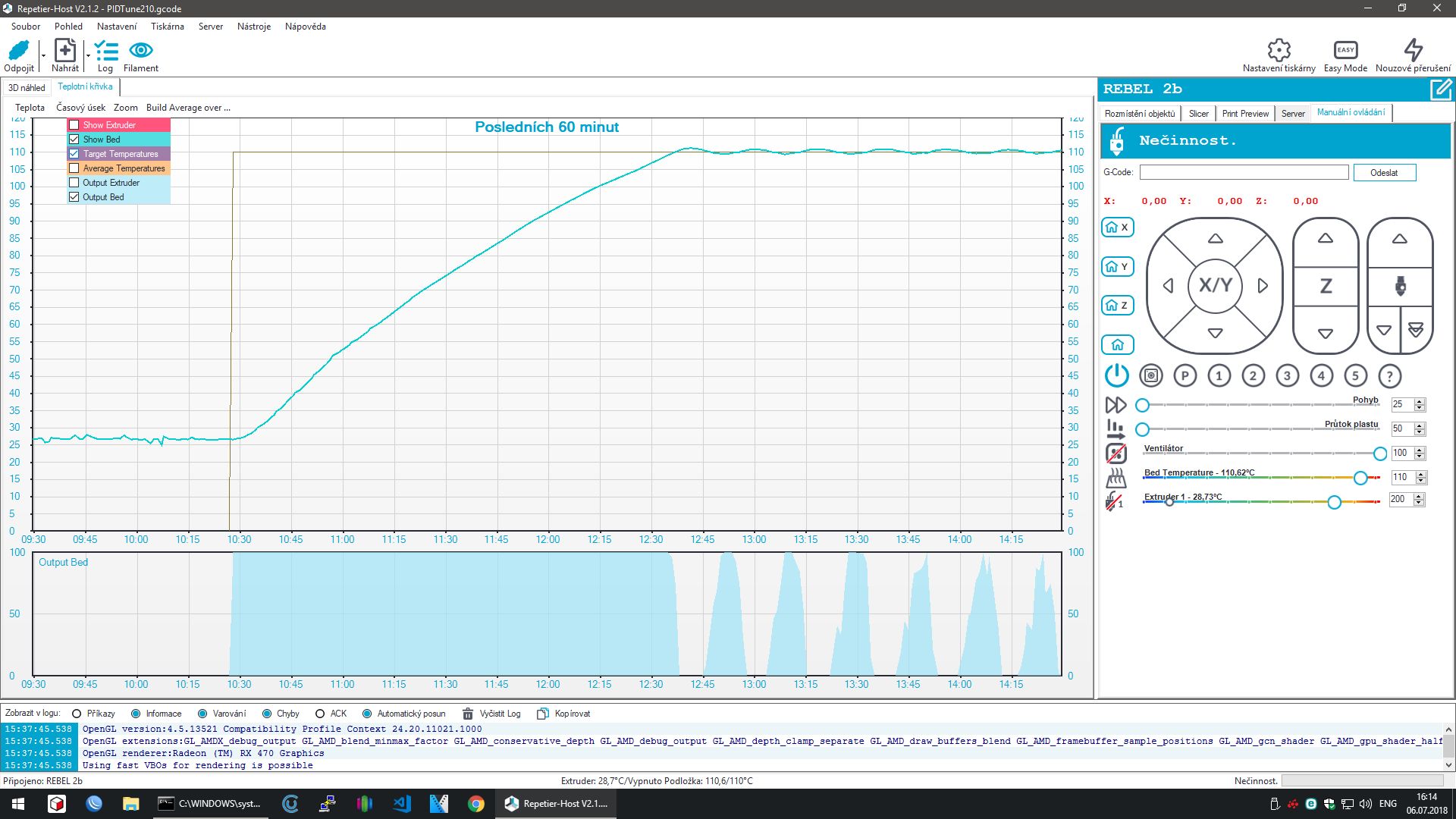Click the Ventilátor slider handle
The width and height of the screenshot is (1456, 819).
[1380, 453]
